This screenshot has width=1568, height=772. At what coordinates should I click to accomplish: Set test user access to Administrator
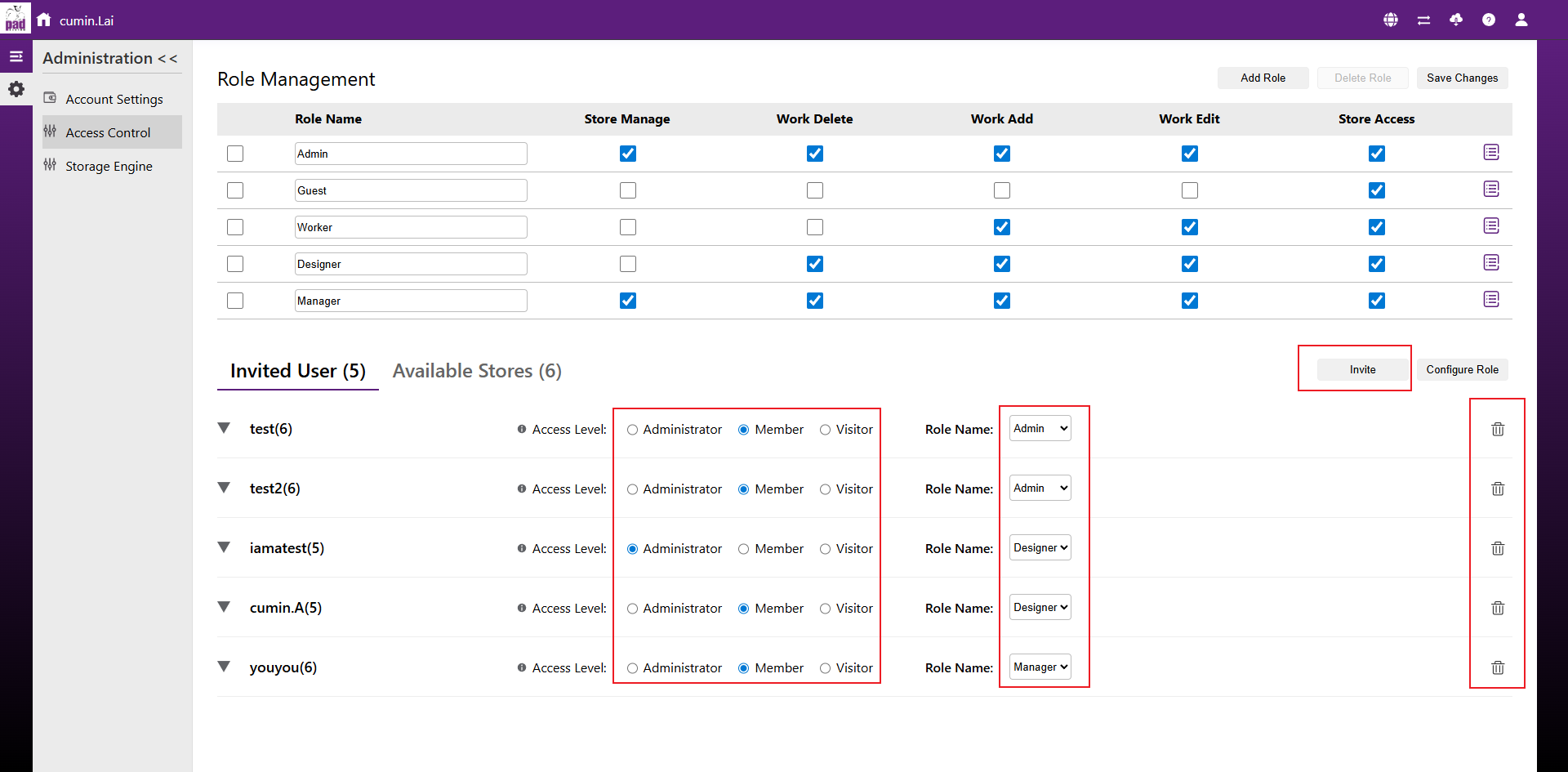pos(633,430)
